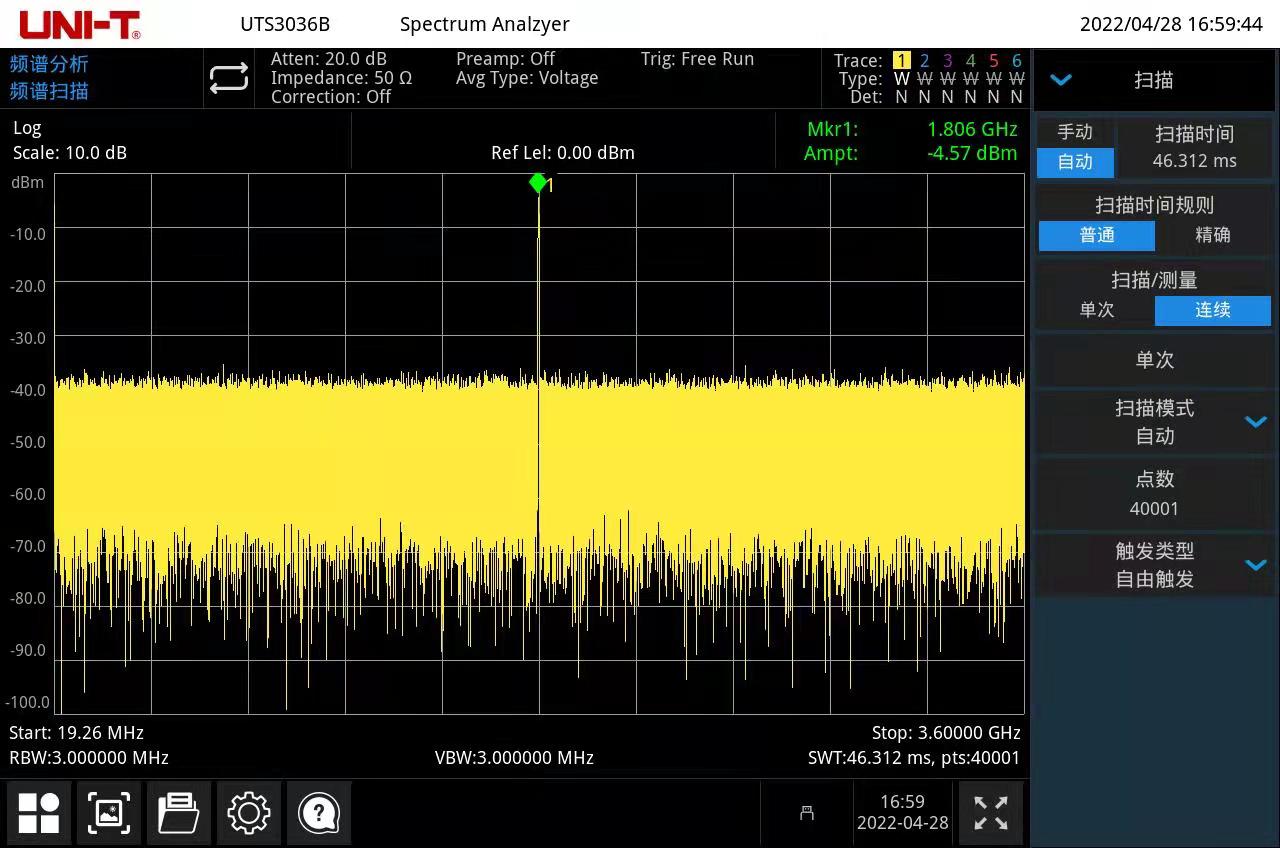Expand the 扫描模式 dropdown
The width and height of the screenshot is (1280, 848).
[1255, 422]
